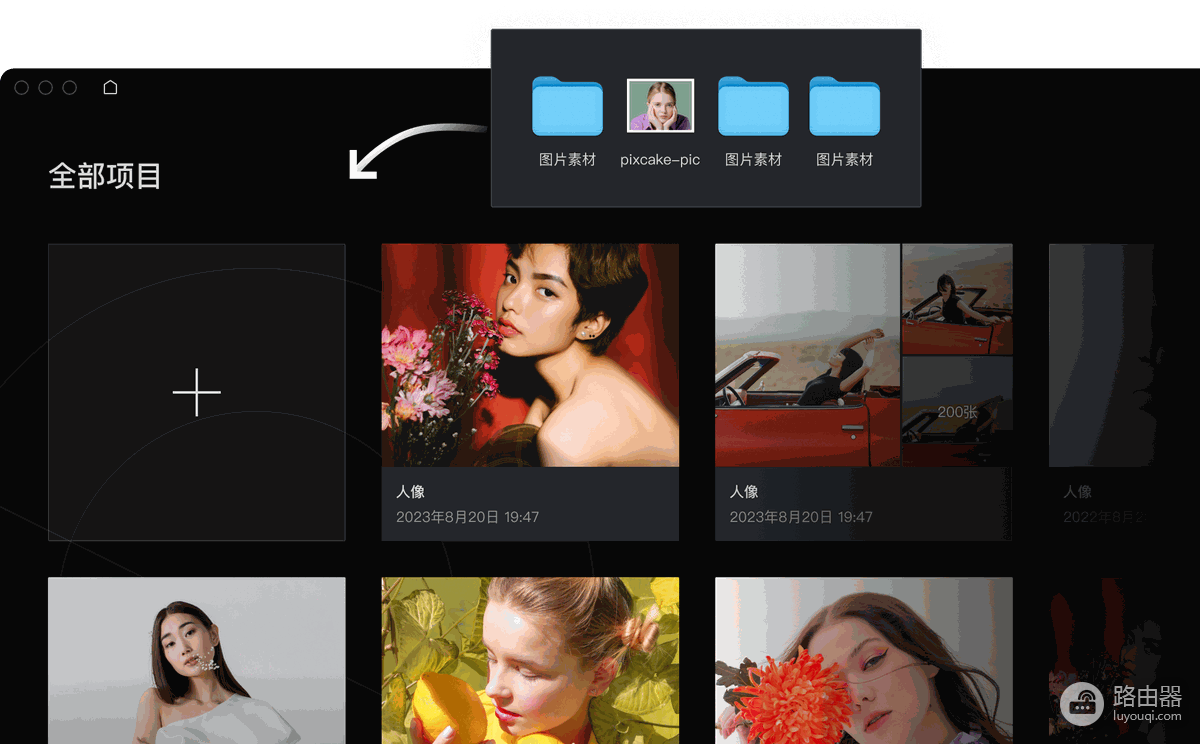The width and height of the screenshot is (1200, 744).
Task: Open the short-haired woman with flowers project
Action: click(x=530, y=355)
